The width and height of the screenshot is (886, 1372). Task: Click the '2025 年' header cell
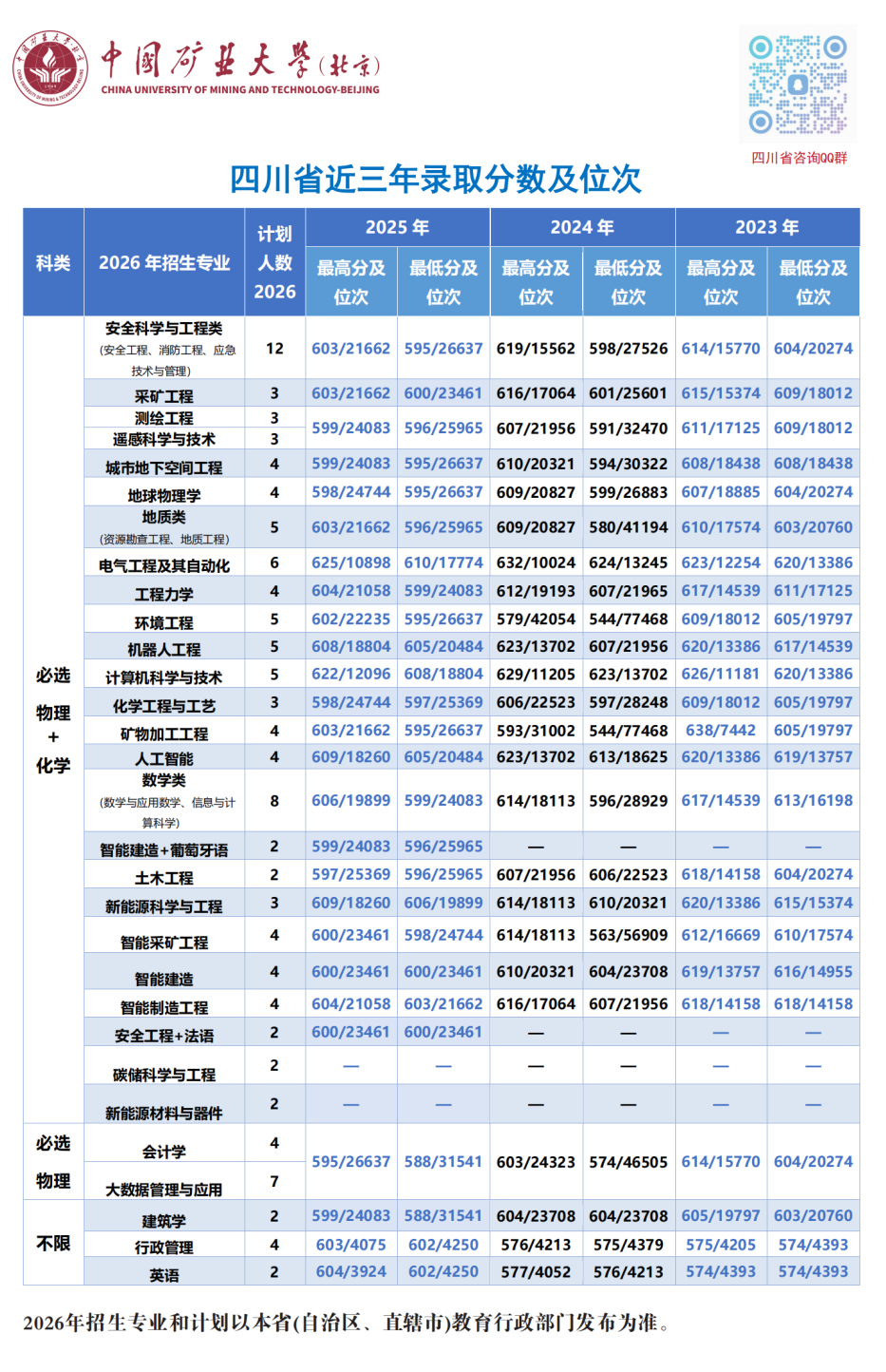point(397,227)
